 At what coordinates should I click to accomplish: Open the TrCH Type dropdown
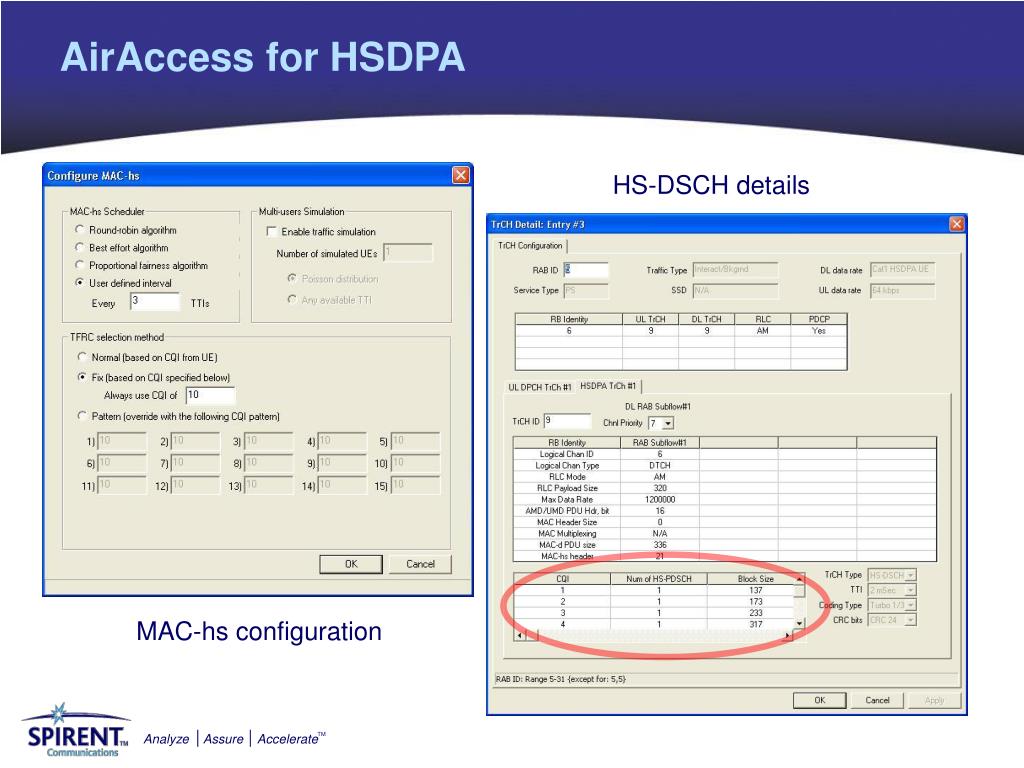pyautogui.click(x=910, y=575)
